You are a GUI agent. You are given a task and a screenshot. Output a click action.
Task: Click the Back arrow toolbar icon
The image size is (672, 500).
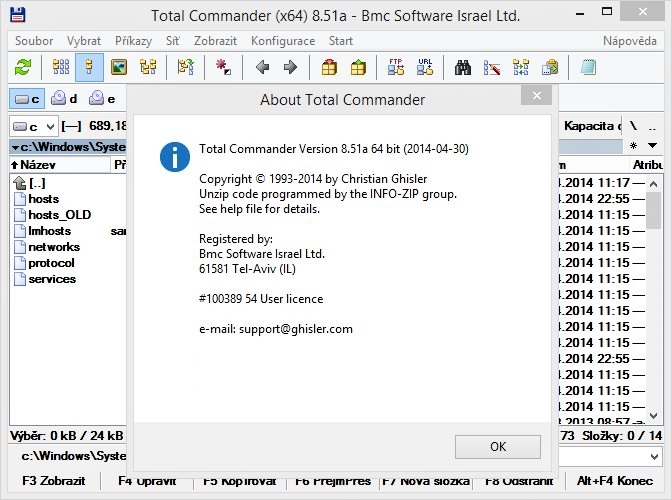point(263,67)
